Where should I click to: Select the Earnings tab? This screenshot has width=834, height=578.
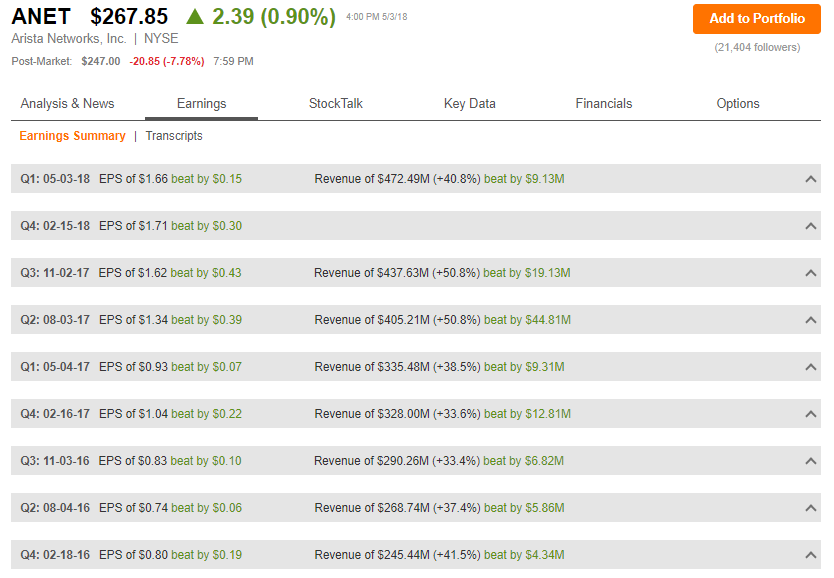[202, 104]
